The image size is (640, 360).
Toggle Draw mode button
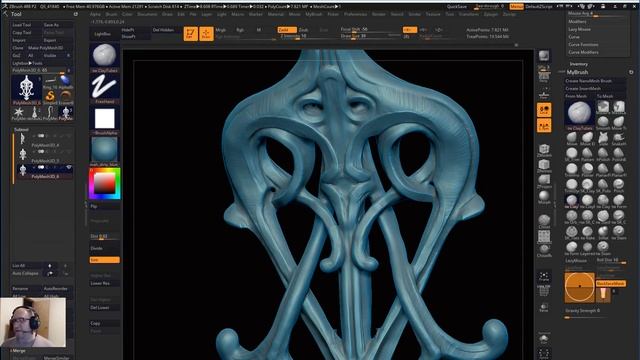tap(206, 33)
